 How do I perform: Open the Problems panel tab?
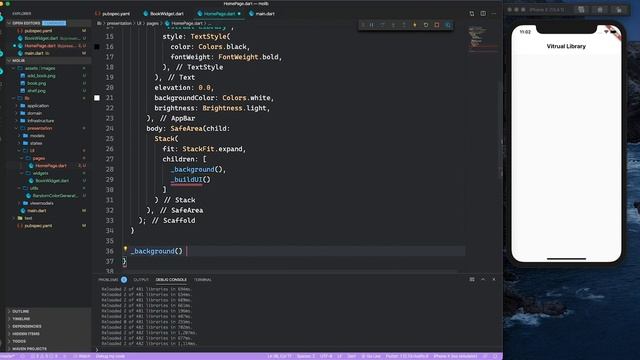pyautogui.click(x=108, y=280)
